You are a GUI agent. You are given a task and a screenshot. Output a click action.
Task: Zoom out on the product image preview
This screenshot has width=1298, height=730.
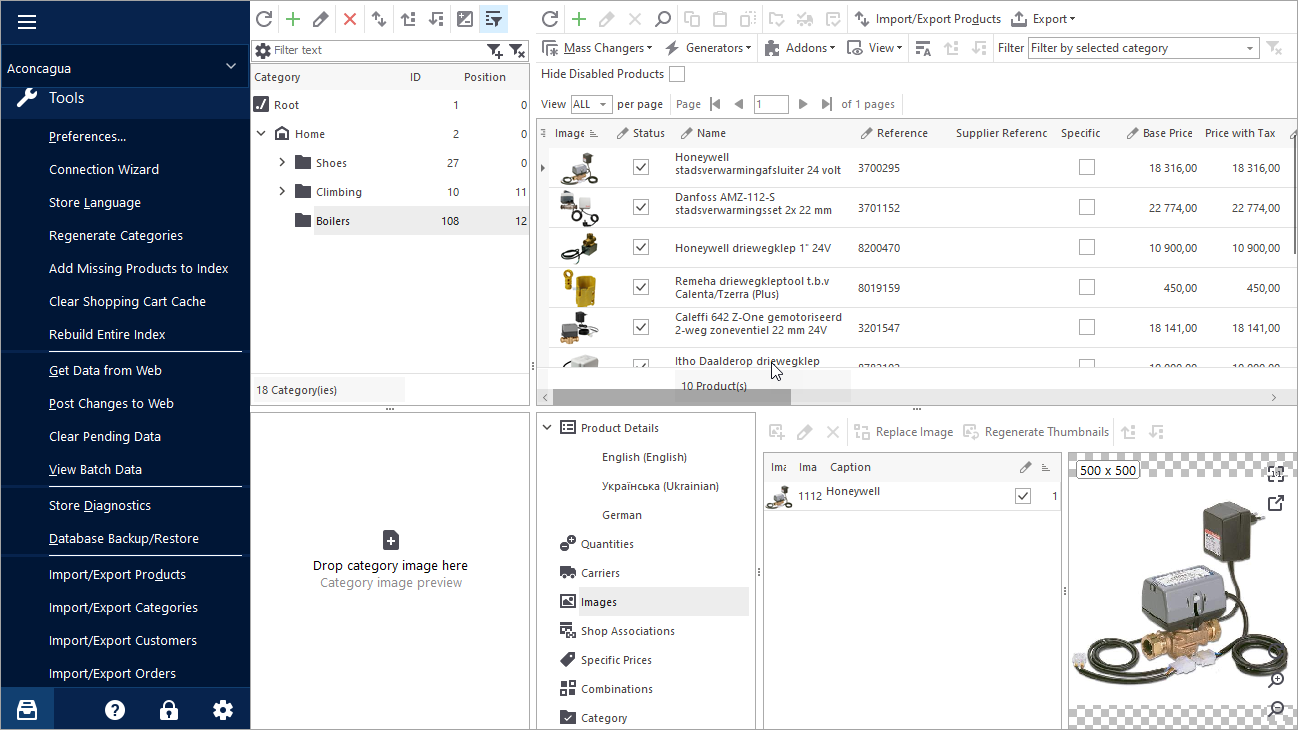(x=1276, y=709)
